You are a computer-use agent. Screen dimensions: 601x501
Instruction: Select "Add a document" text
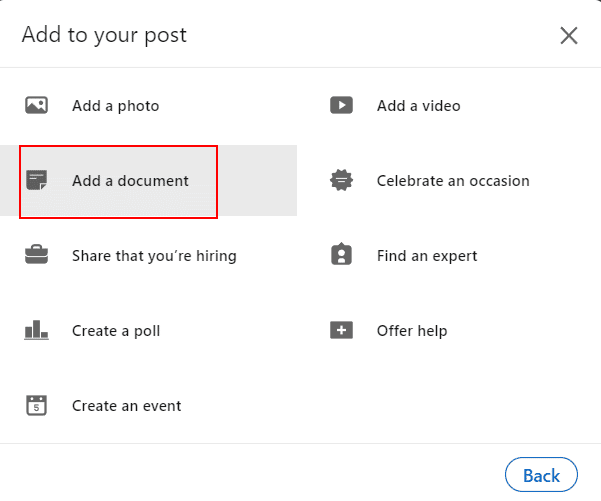click(x=130, y=181)
